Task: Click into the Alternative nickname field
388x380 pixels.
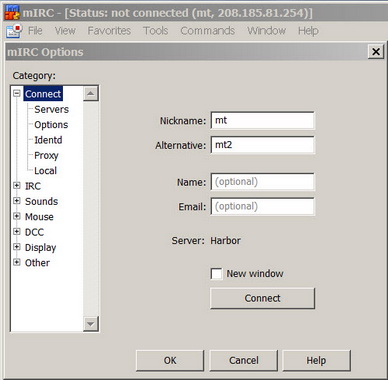Action: 262,145
